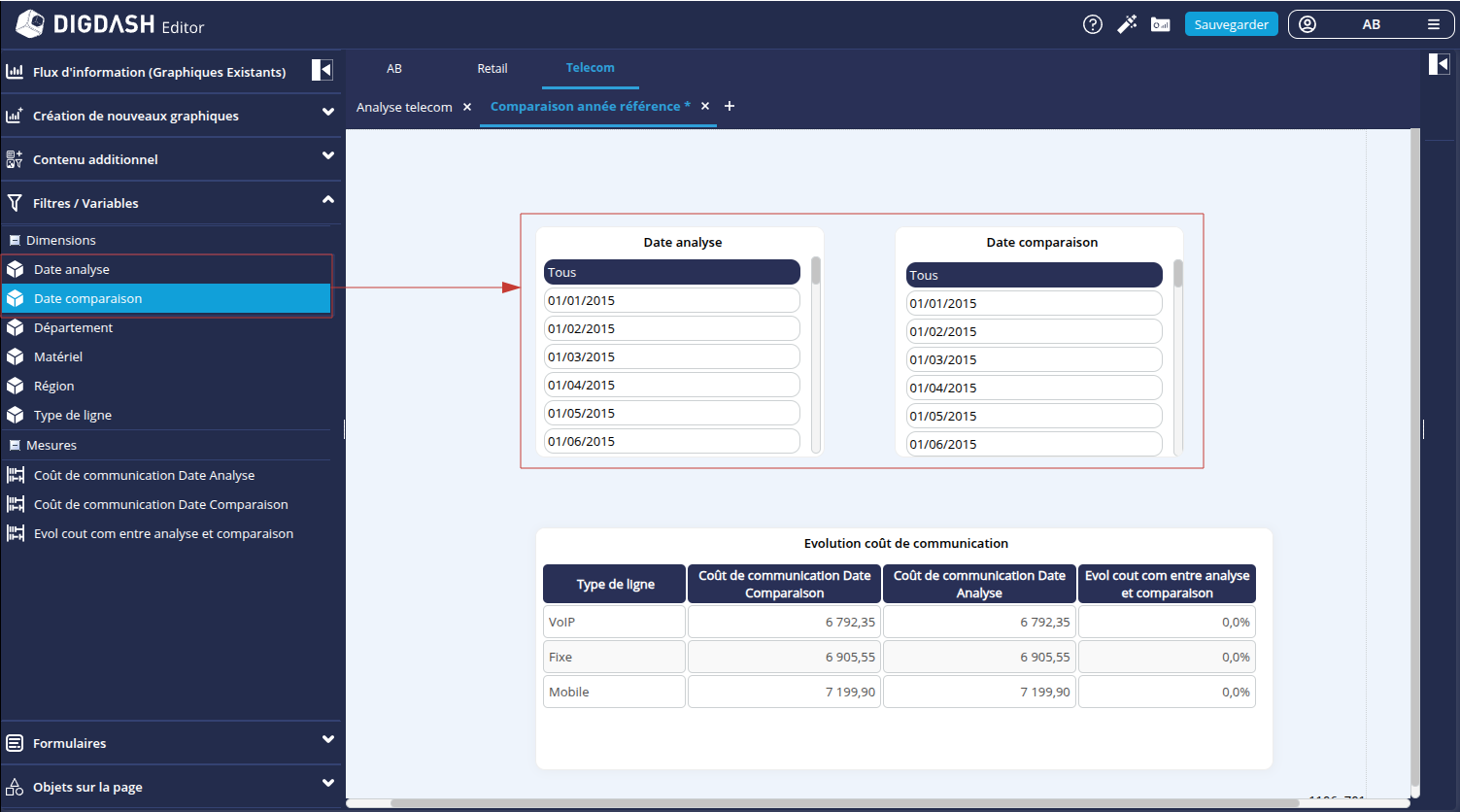1460x812 pixels.
Task: Select the Département dimension cube
Action: click(16, 328)
